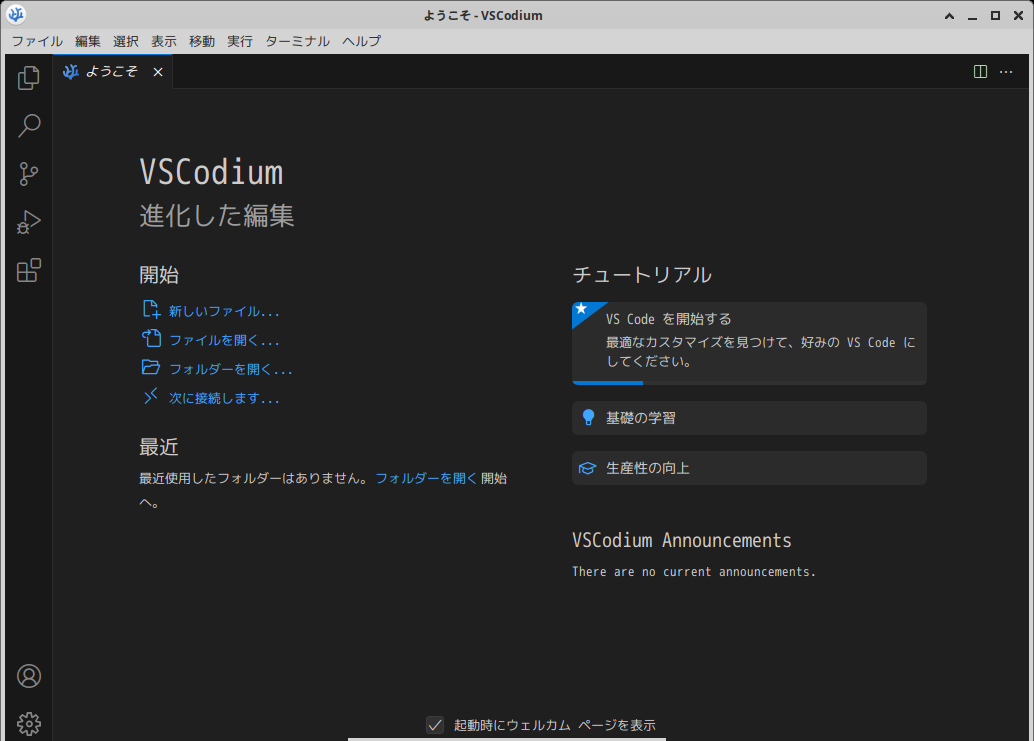Open the Search view in activity bar

(x=28, y=125)
